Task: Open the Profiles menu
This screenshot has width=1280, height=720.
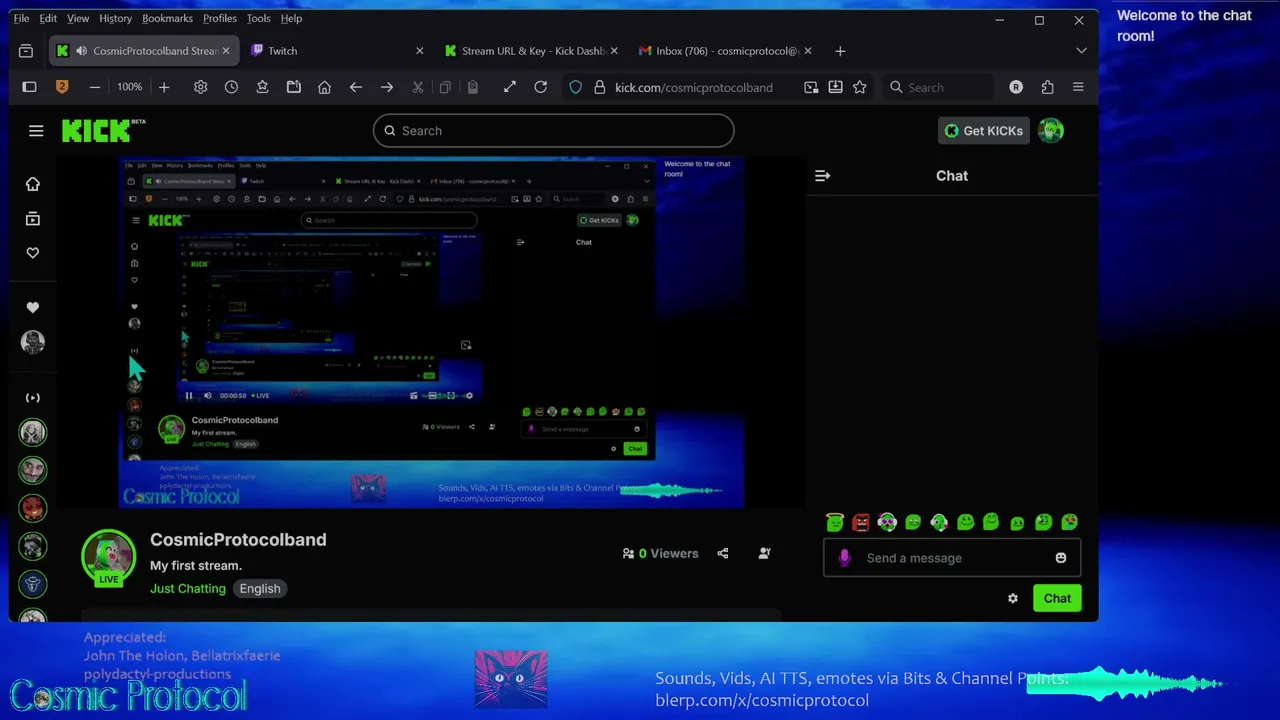Action: pyautogui.click(x=220, y=18)
